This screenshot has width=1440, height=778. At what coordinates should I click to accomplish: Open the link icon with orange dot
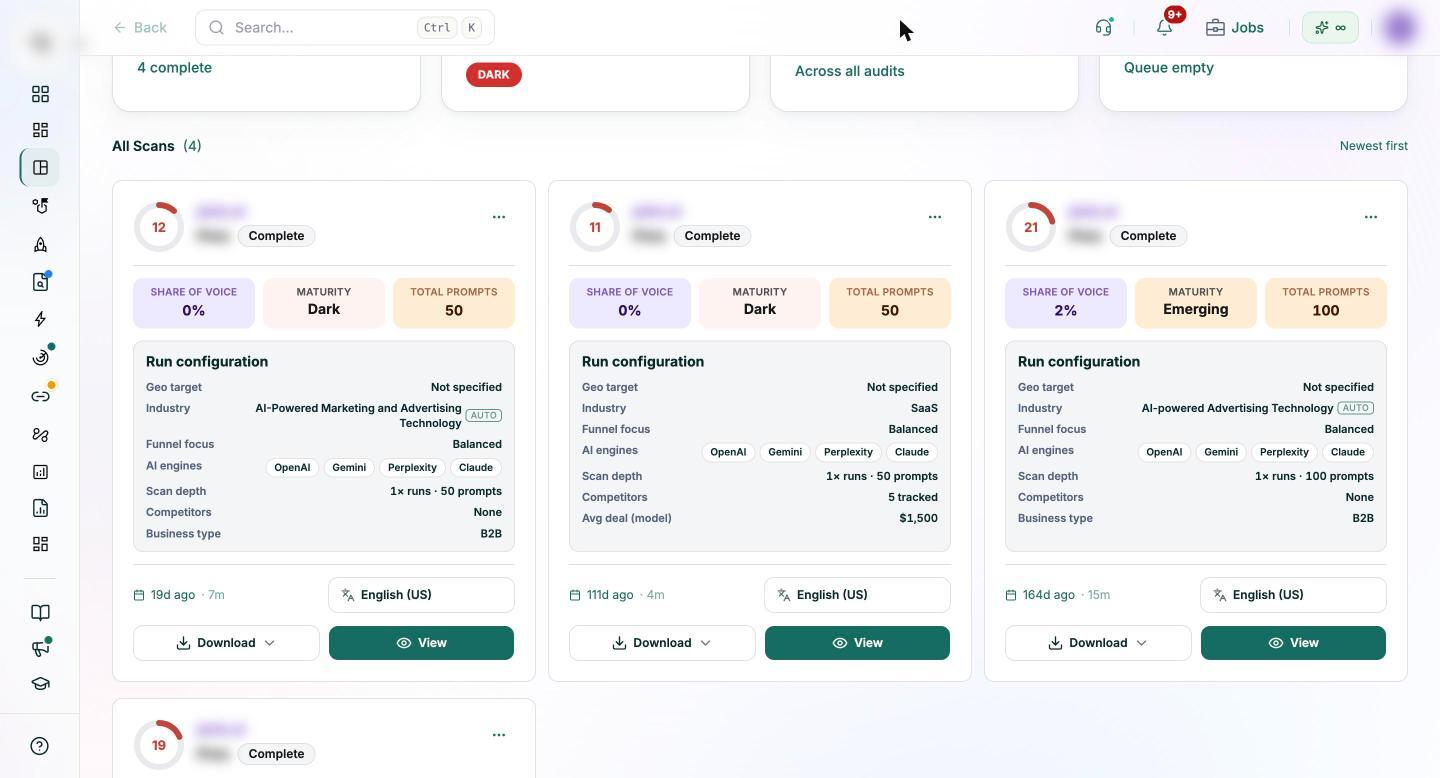point(40,396)
